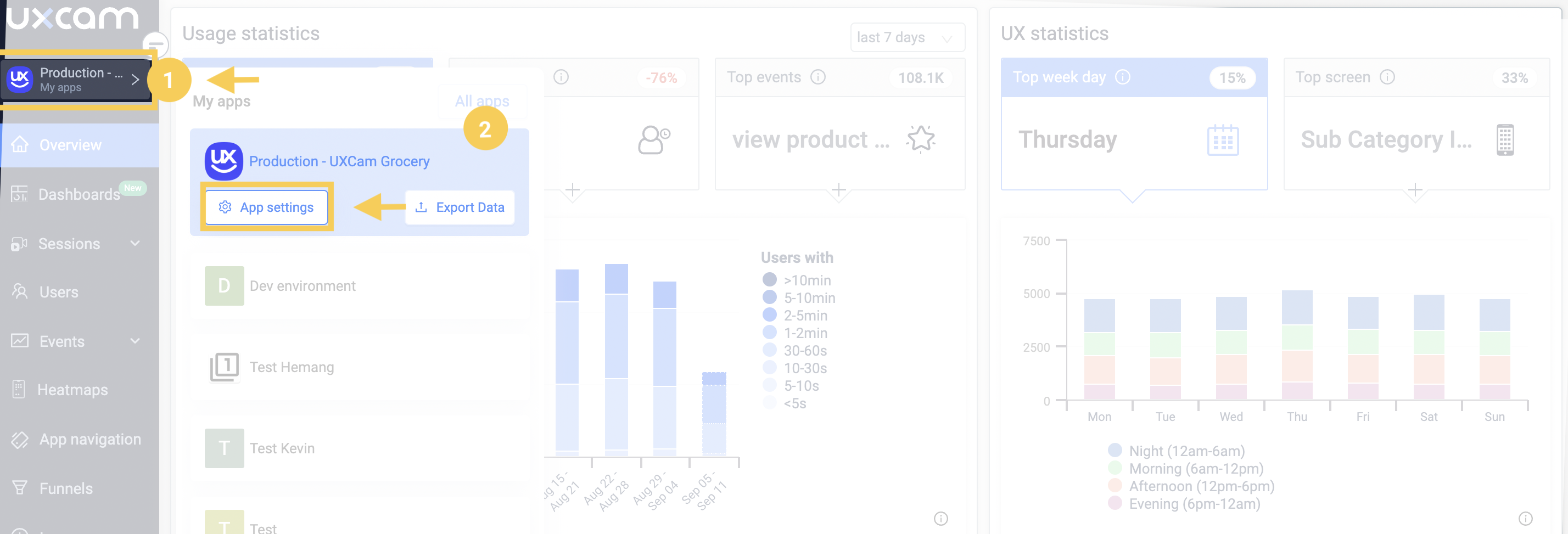Screen dimensions: 1568x534
Task: Click the UXCam Grocery app logo
Action: (x=224, y=161)
